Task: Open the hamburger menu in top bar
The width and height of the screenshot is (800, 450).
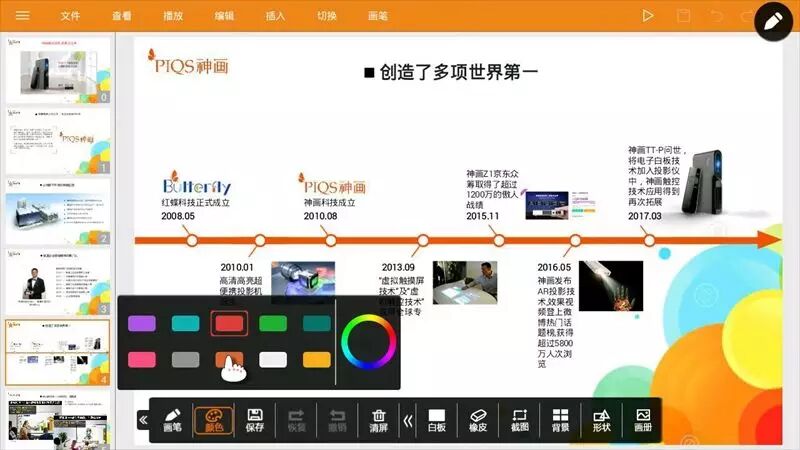Action: click(x=22, y=16)
